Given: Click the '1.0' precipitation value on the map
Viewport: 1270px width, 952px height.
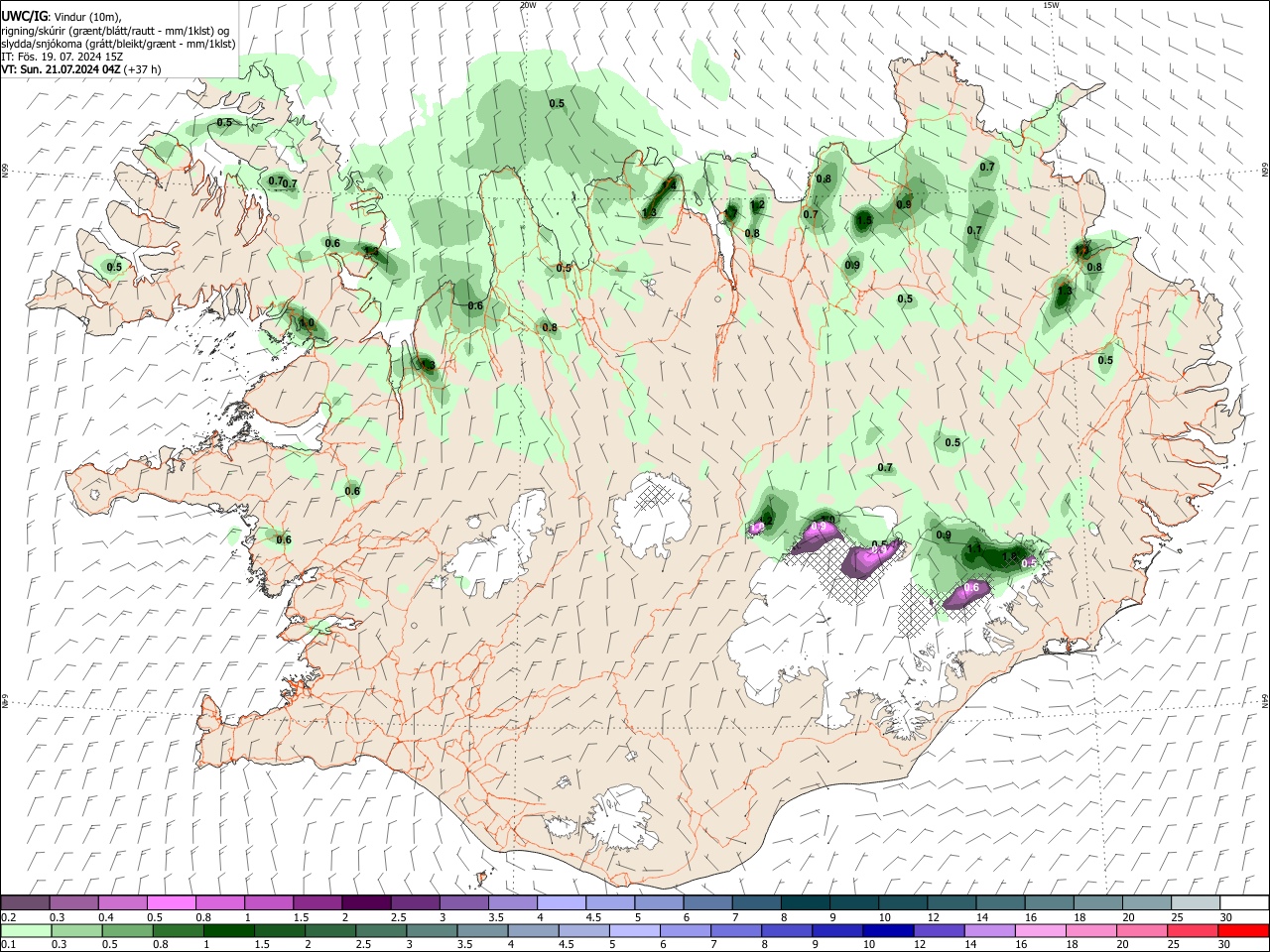Looking at the screenshot, I should (x=307, y=323).
